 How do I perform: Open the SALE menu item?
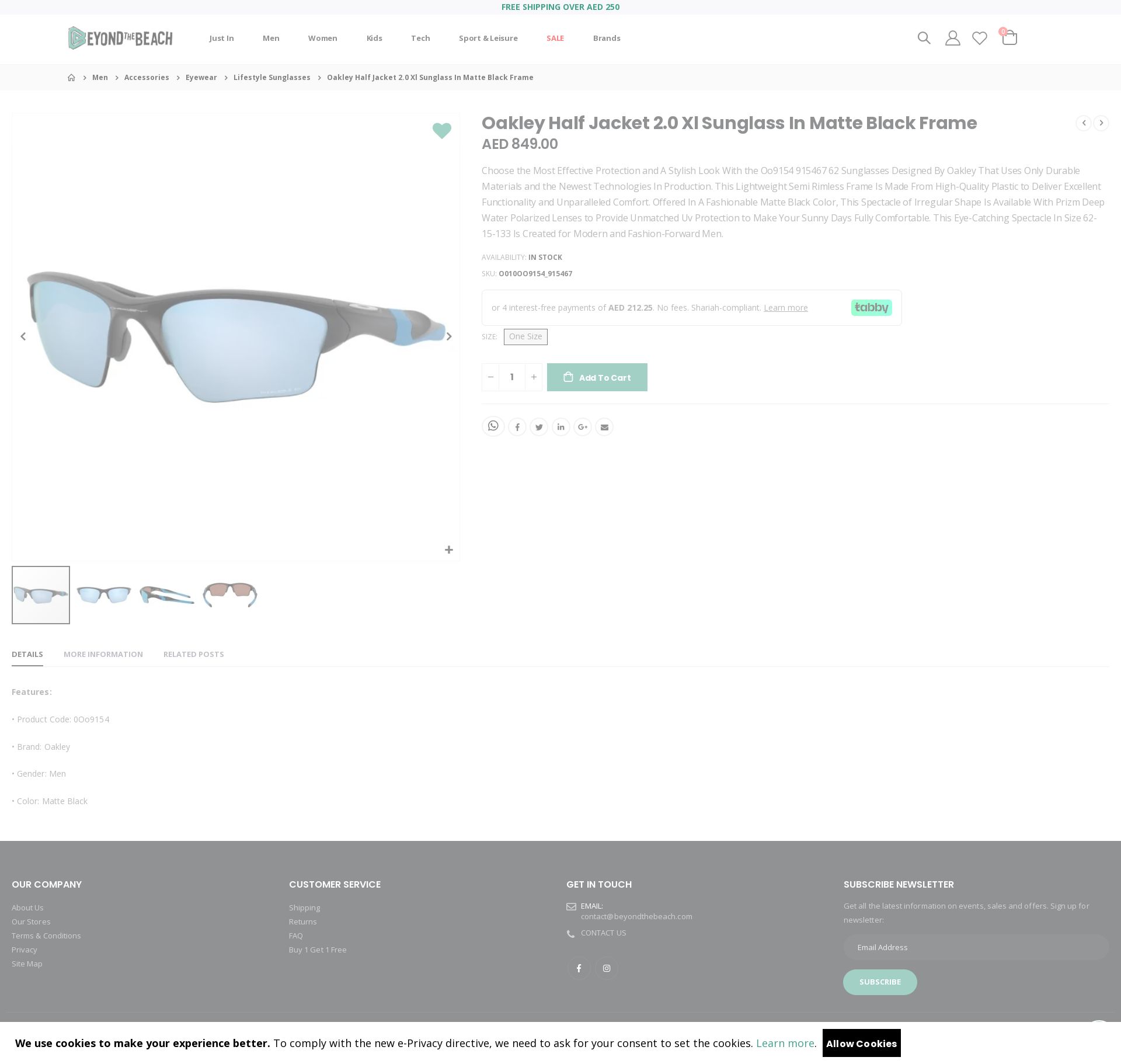555,39
